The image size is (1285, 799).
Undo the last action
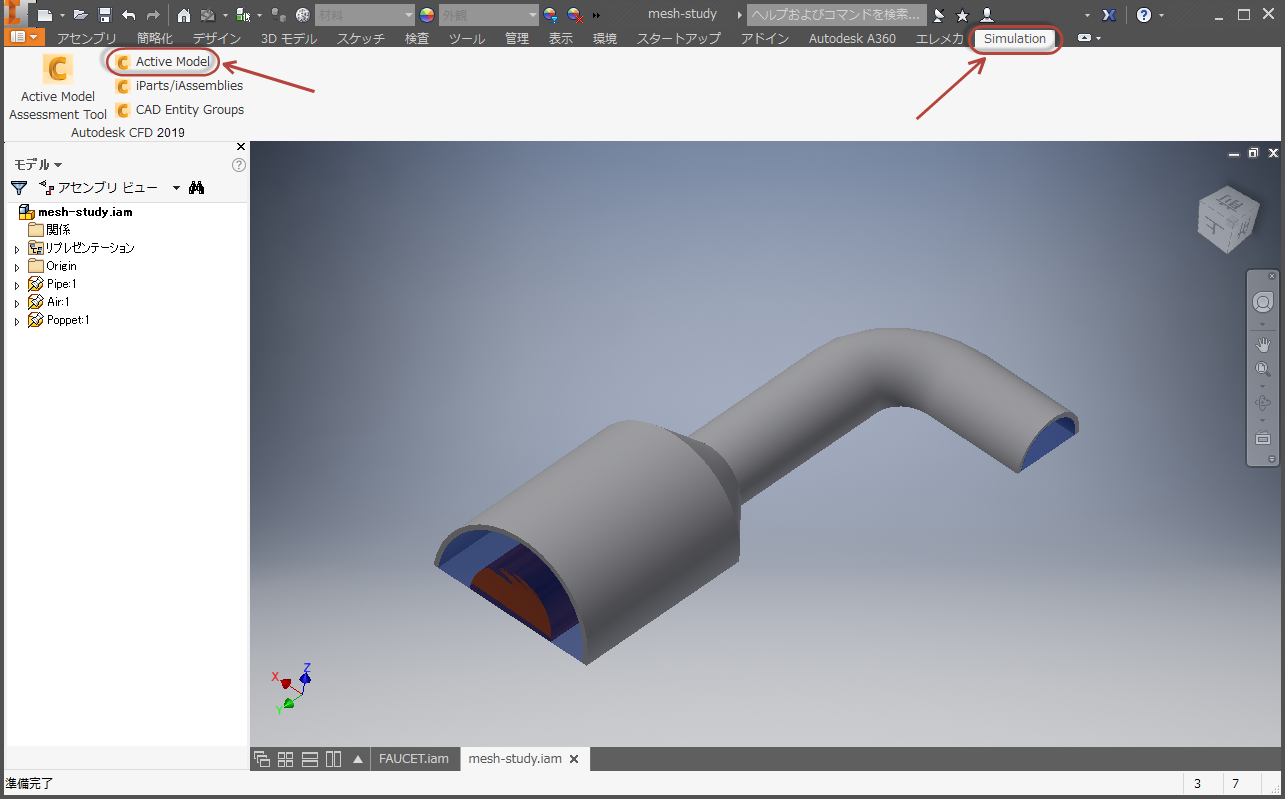click(129, 15)
